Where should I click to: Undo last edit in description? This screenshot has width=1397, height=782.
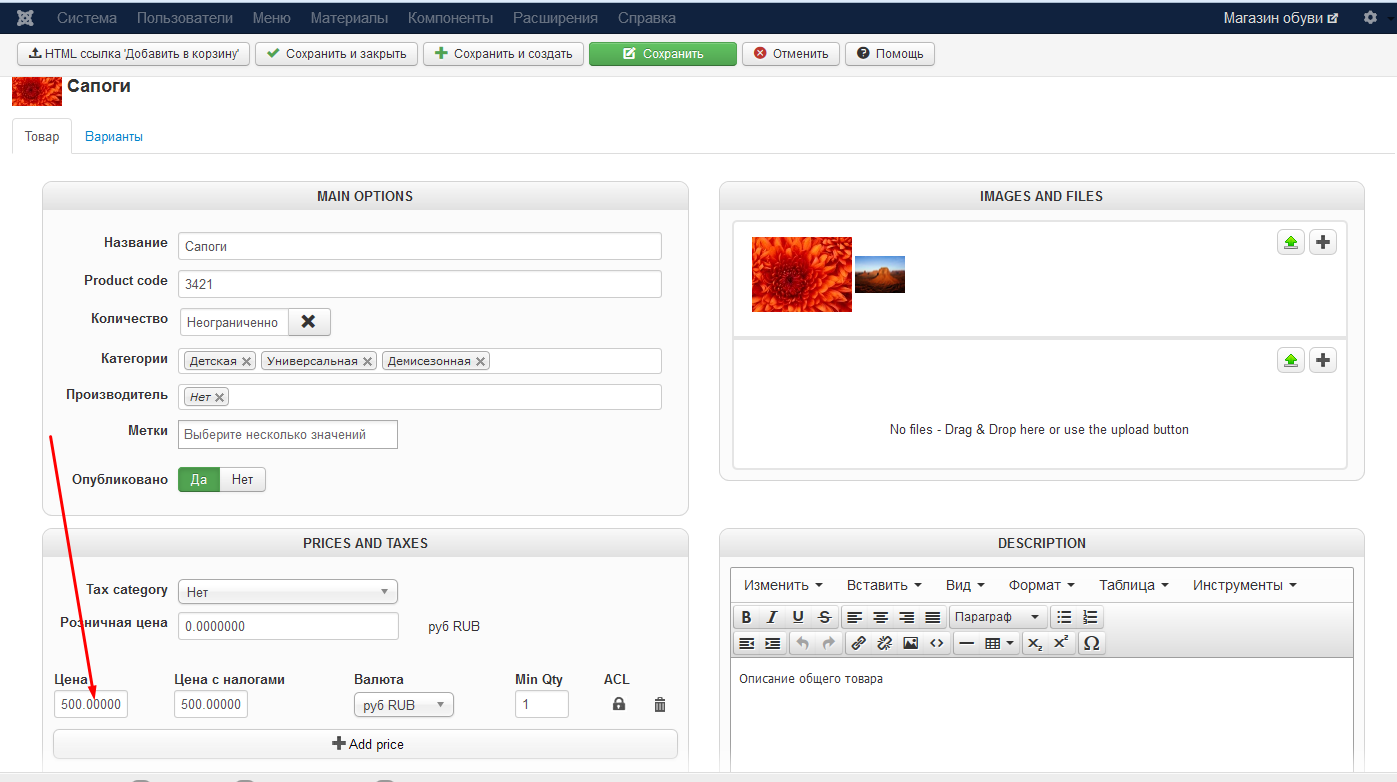click(802, 643)
